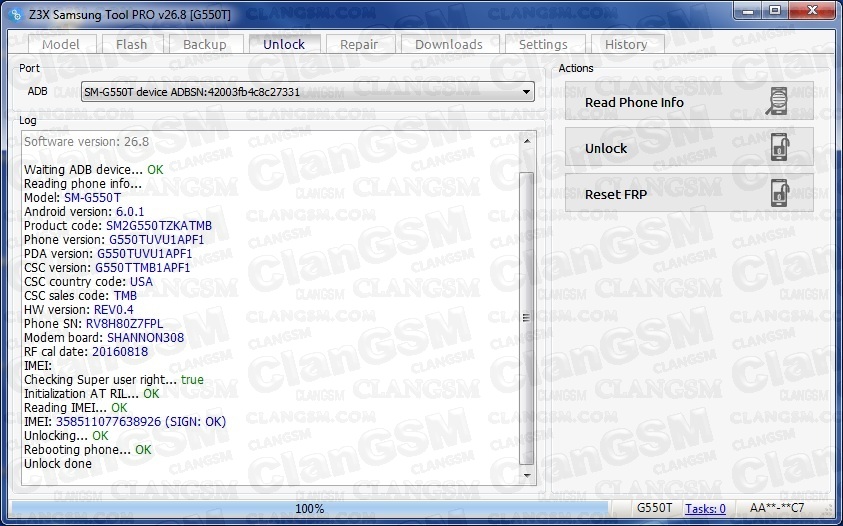Viewport: 843px width, 526px height.
Task: Click the Rebooting phone... OK line
Action: click(88, 450)
